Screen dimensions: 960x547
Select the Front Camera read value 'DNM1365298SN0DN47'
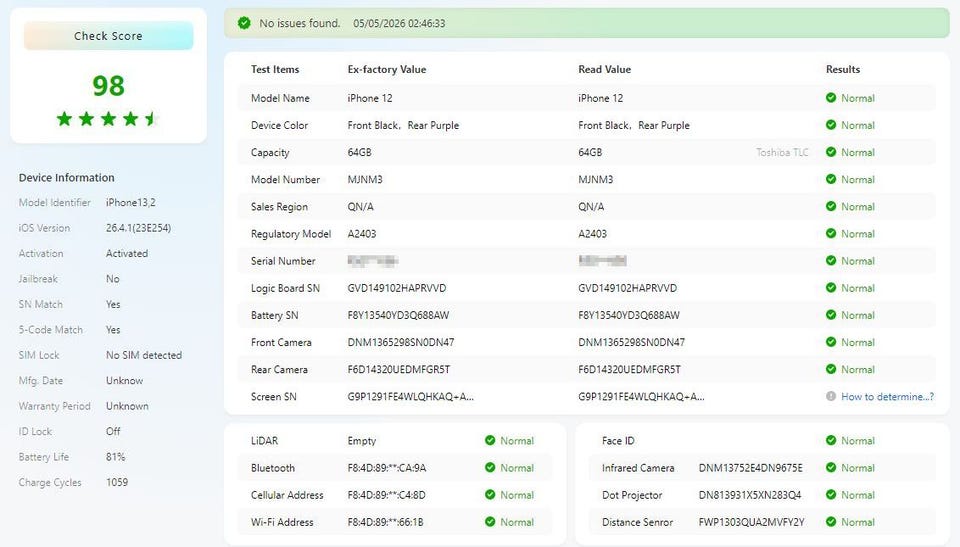631,342
